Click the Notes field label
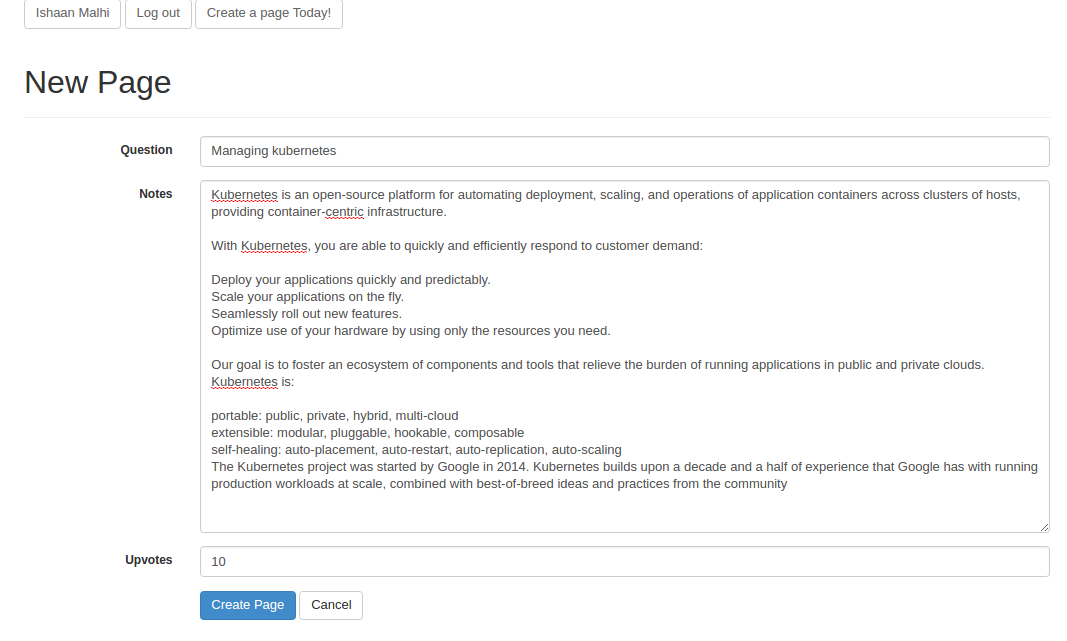The height and width of the screenshot is (641, 1067). (x=155, y=194)
